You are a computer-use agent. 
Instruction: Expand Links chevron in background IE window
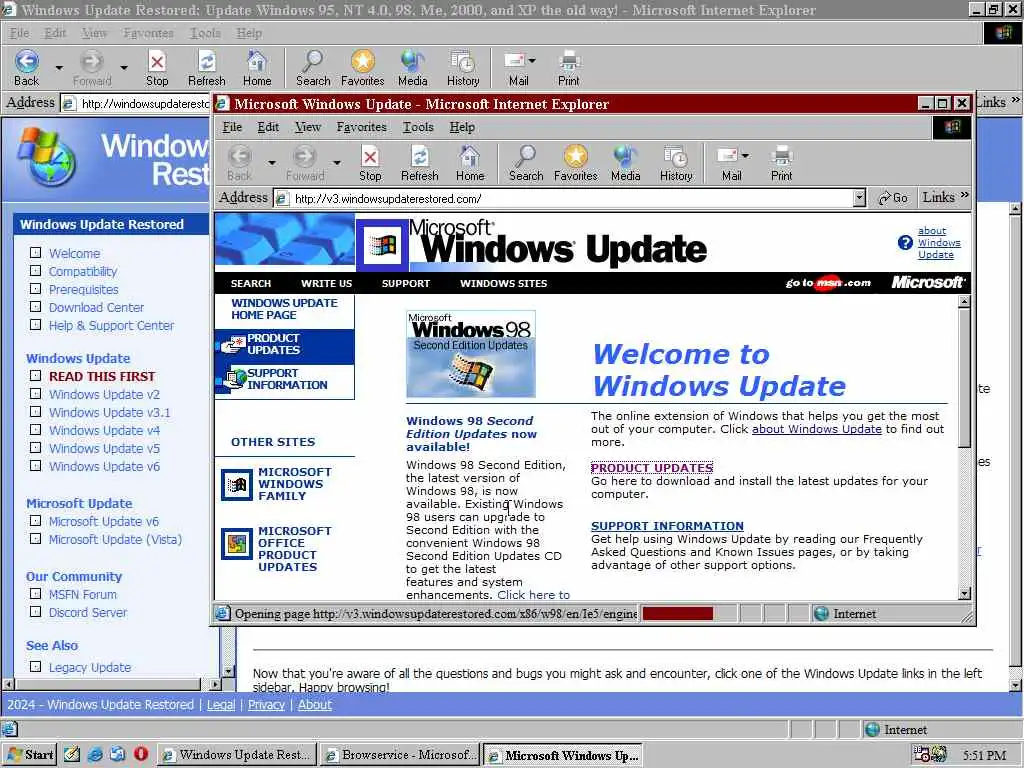(1016, 101)
